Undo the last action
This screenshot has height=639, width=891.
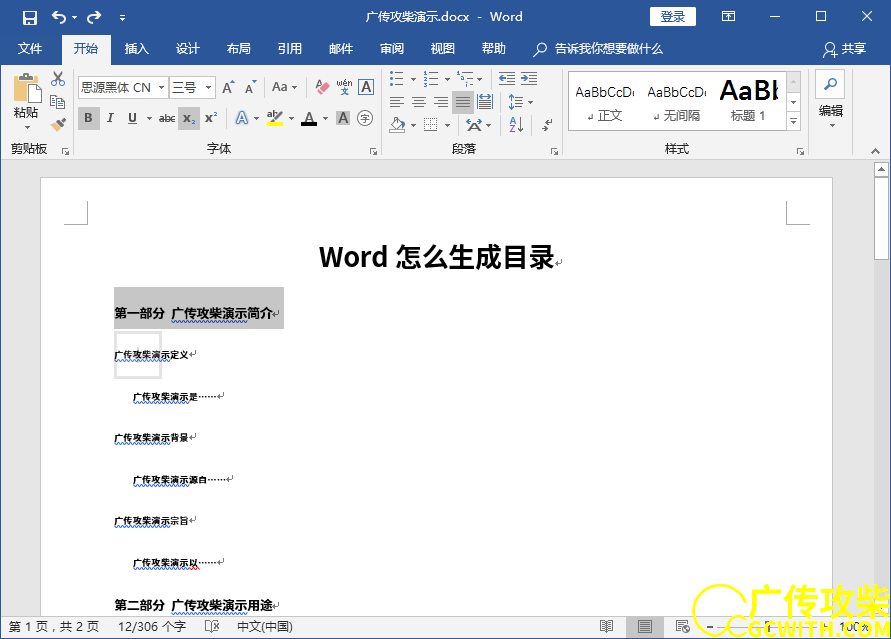[x=59, y=17]
